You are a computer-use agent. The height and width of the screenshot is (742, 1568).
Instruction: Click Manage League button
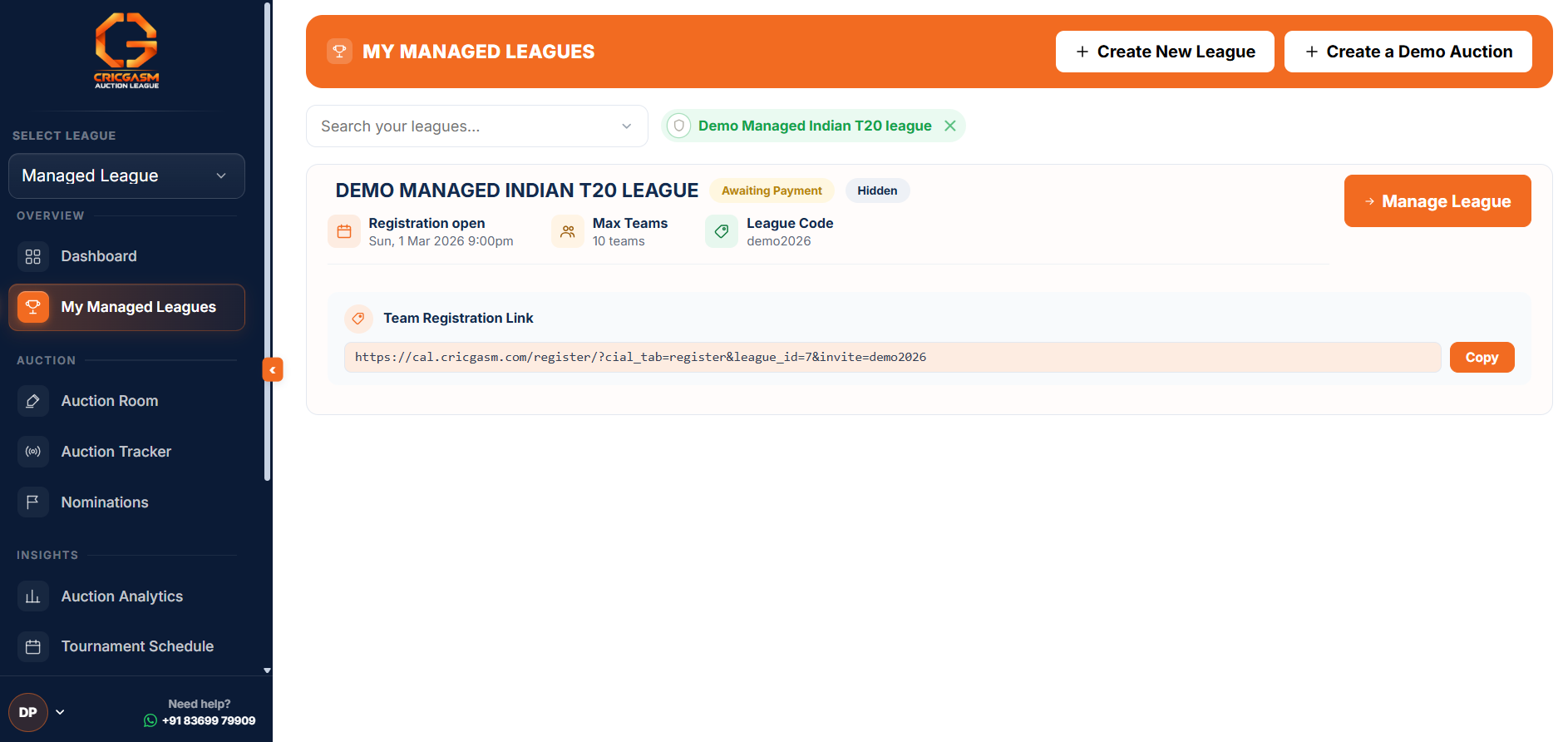click(1437, 201)
